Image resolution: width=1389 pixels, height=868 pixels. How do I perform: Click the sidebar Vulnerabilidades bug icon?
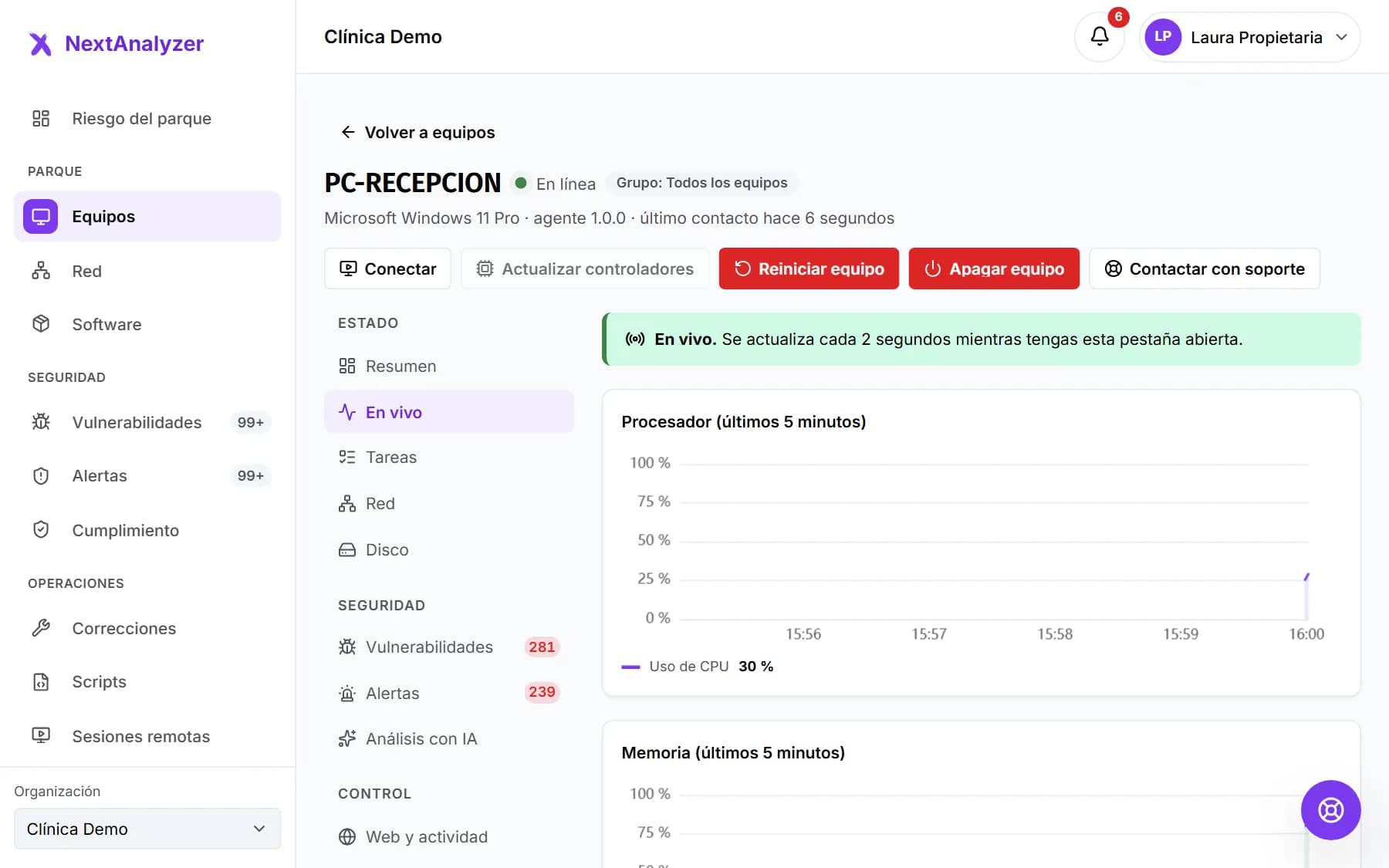[41, 422]
